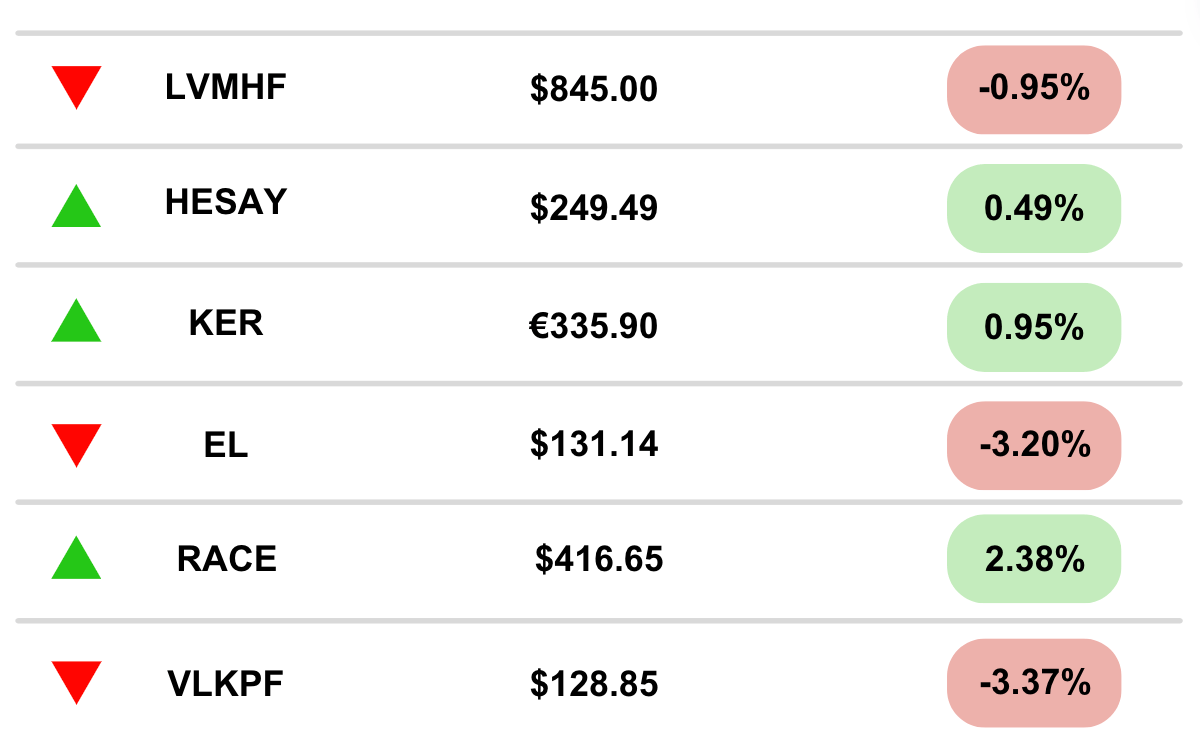Click the red down arrow beside LVMHF
1200x746 pixels.
point(76,88)
